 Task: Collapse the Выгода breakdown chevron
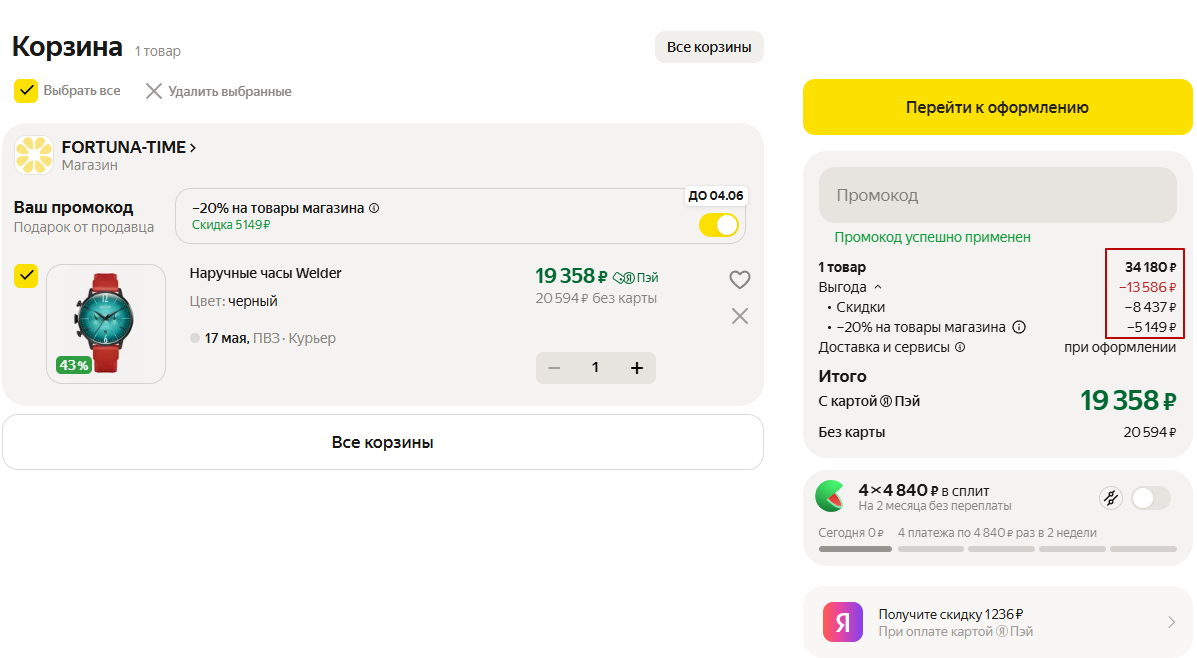coord(878,287)
